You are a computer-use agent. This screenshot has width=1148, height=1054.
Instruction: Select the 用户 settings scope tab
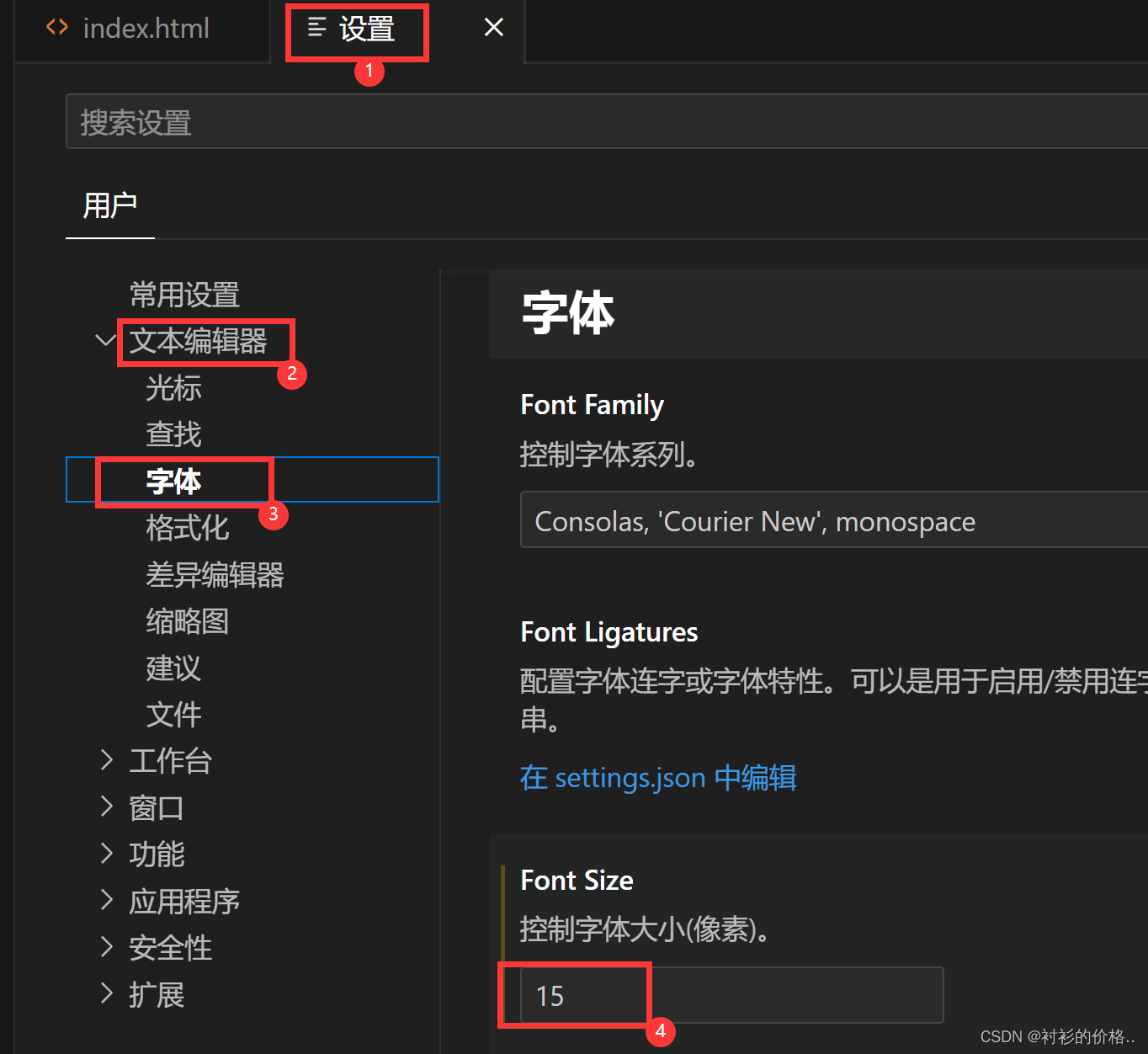coord(110,205)
